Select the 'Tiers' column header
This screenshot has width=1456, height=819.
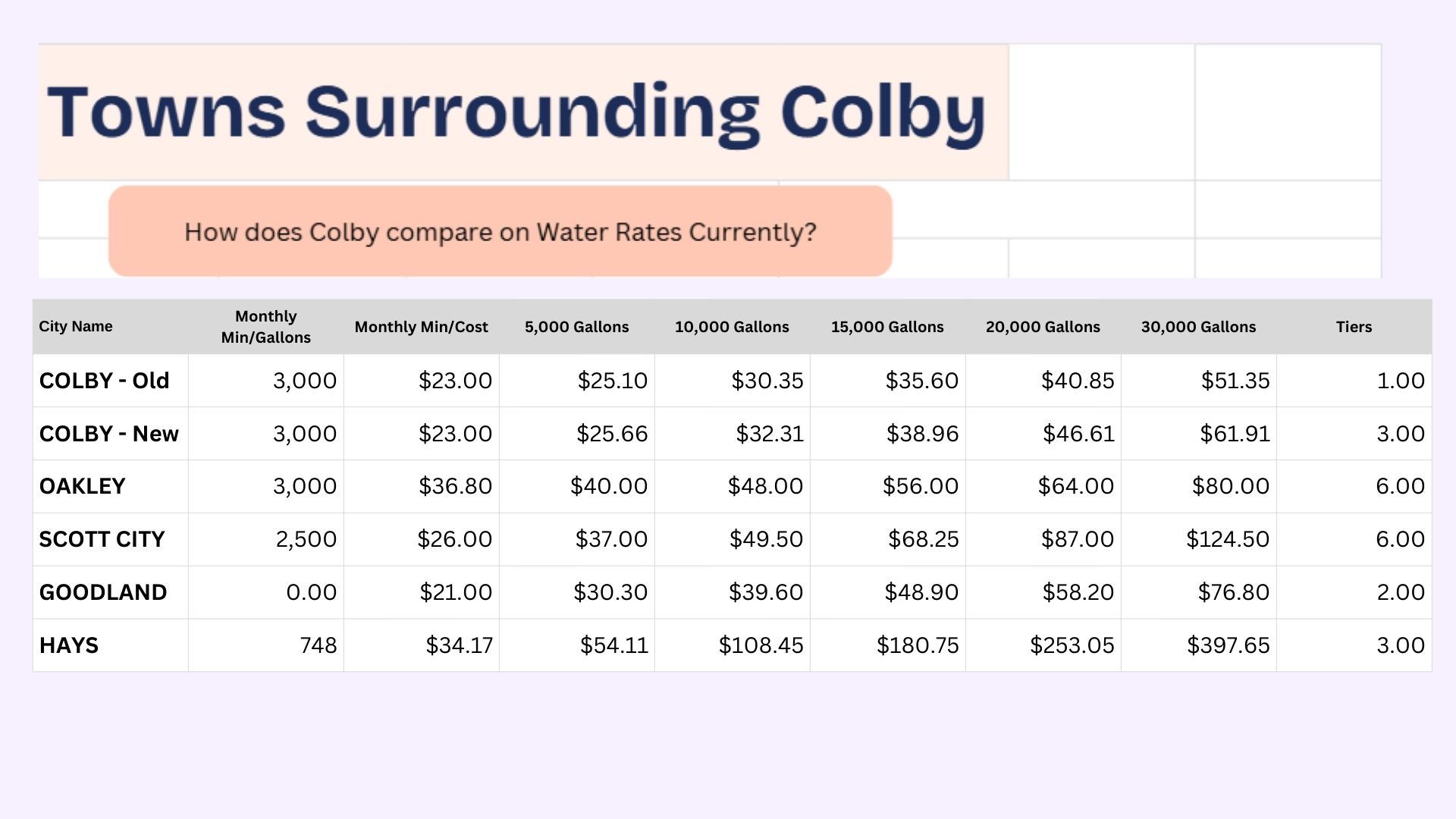[x=1354, y=327]
